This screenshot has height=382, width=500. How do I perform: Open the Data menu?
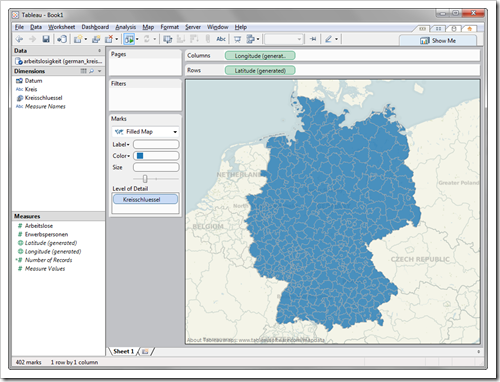point(36,27)
